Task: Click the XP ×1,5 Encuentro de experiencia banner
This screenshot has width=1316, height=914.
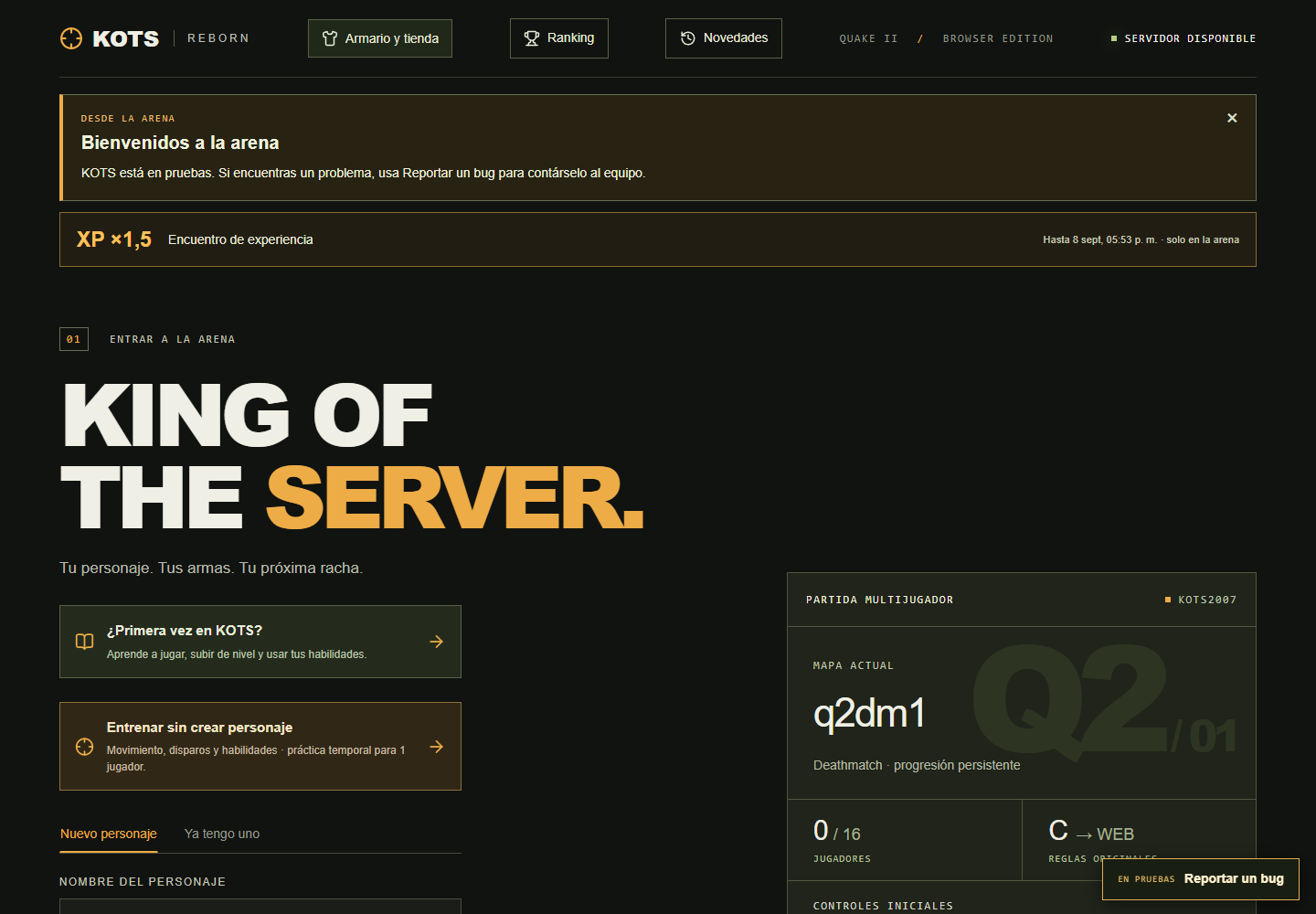Action: pos(658,239)
